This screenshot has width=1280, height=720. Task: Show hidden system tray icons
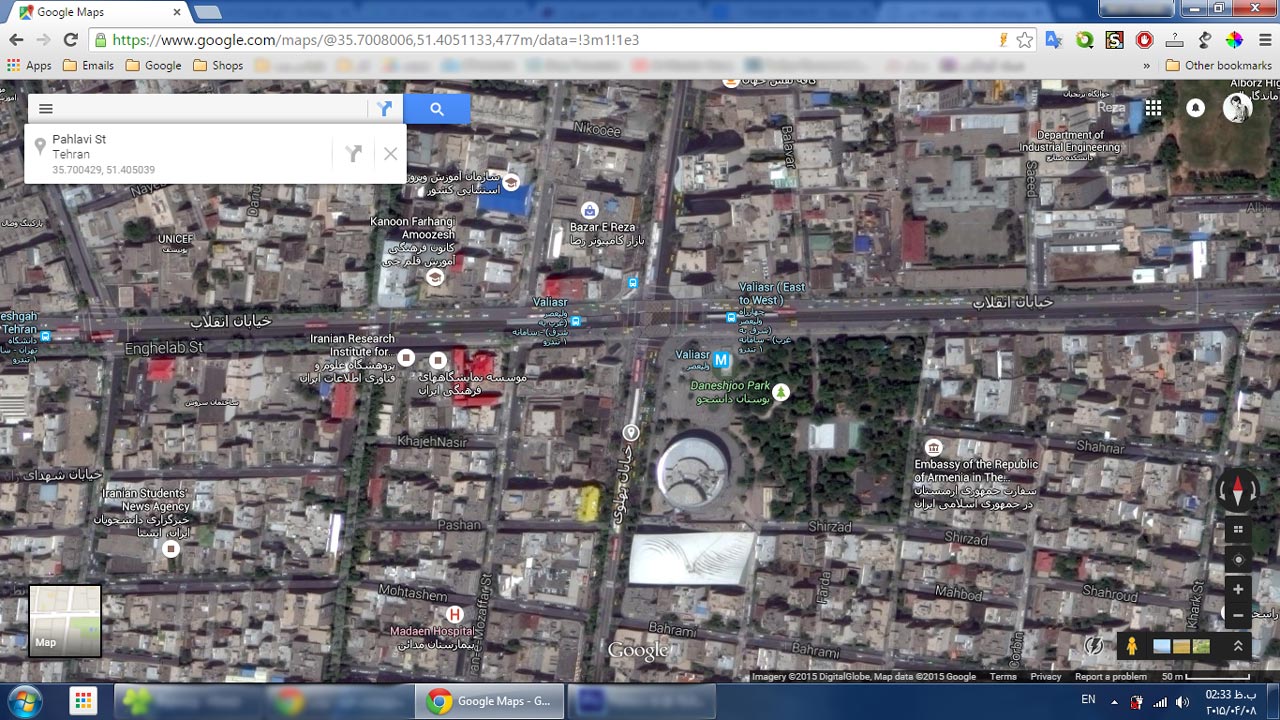1114,701
